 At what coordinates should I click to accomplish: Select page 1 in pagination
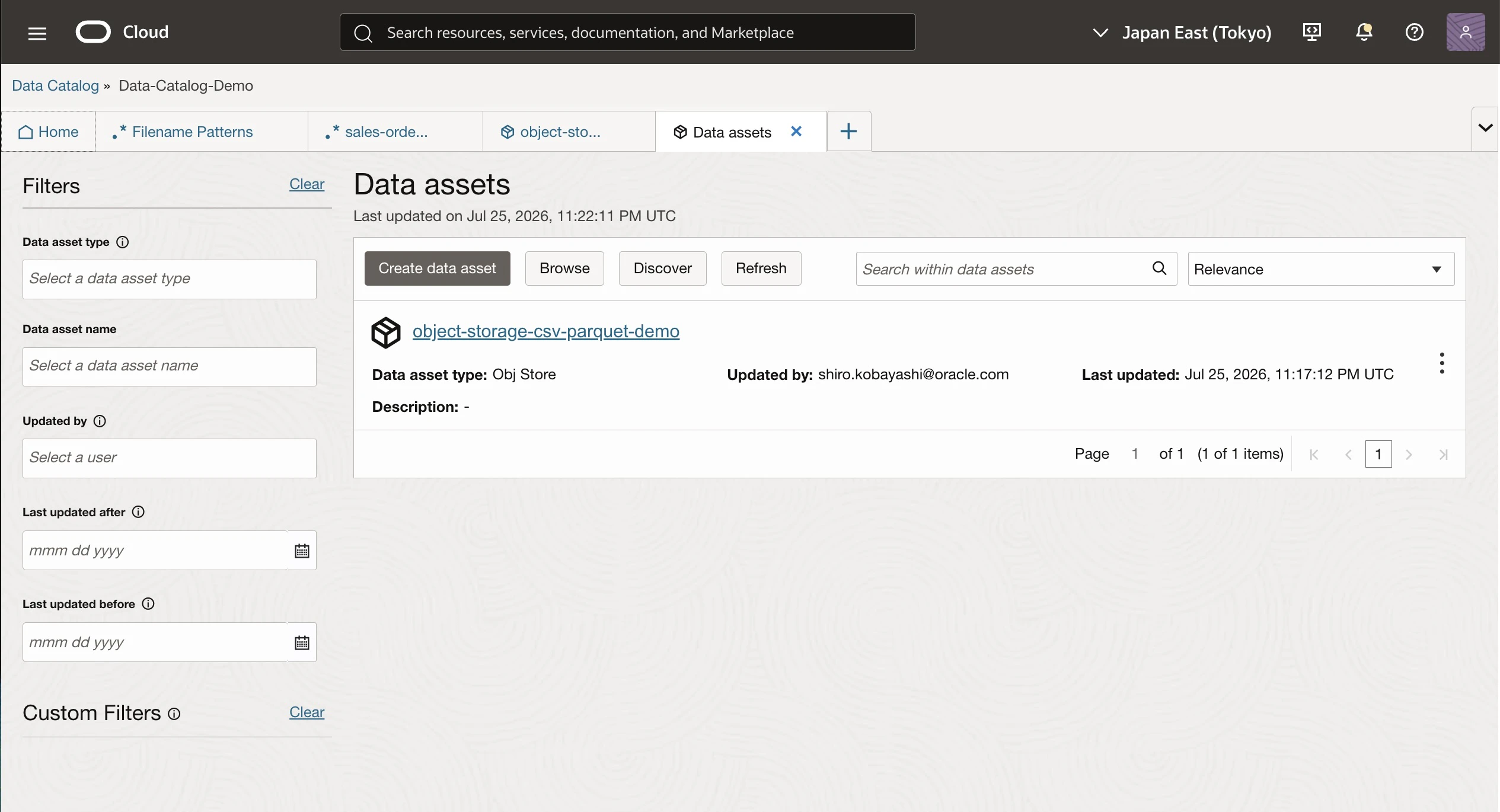coord(1378,455)
